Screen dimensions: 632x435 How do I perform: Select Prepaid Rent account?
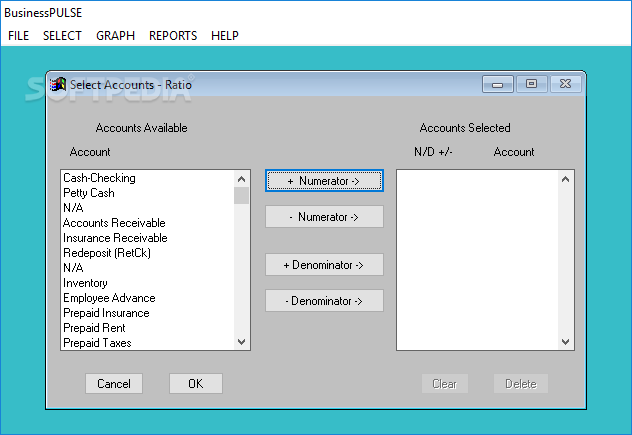point(148,328)
